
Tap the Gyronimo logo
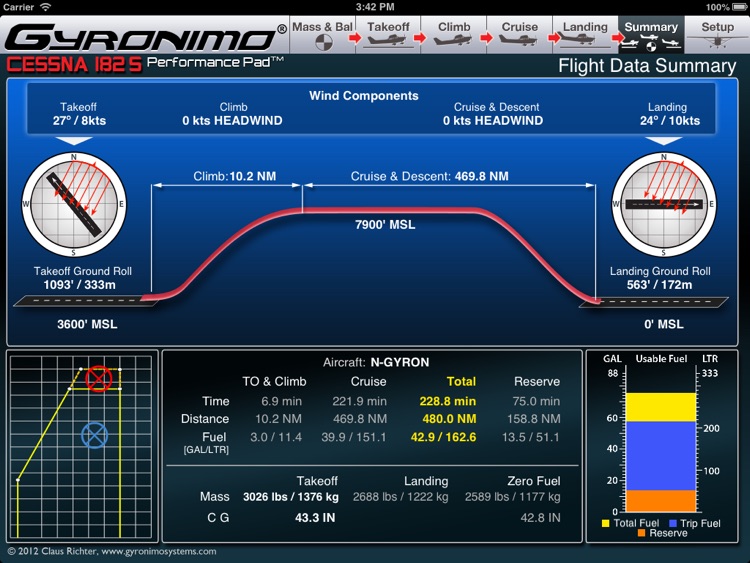pos(145,37)
